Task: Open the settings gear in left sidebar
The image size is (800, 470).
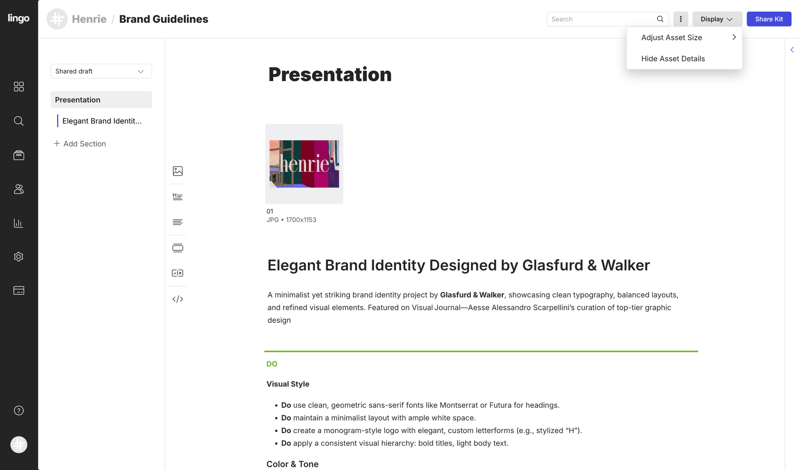Action: (18, 257)
